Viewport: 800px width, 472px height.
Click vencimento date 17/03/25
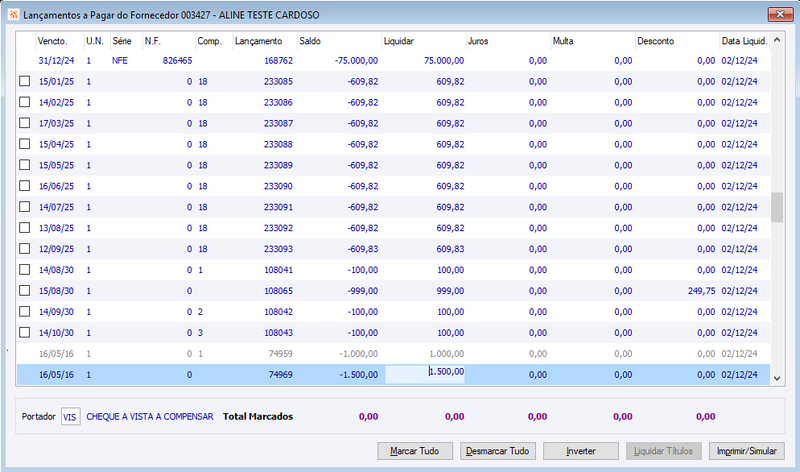[56, 123]
